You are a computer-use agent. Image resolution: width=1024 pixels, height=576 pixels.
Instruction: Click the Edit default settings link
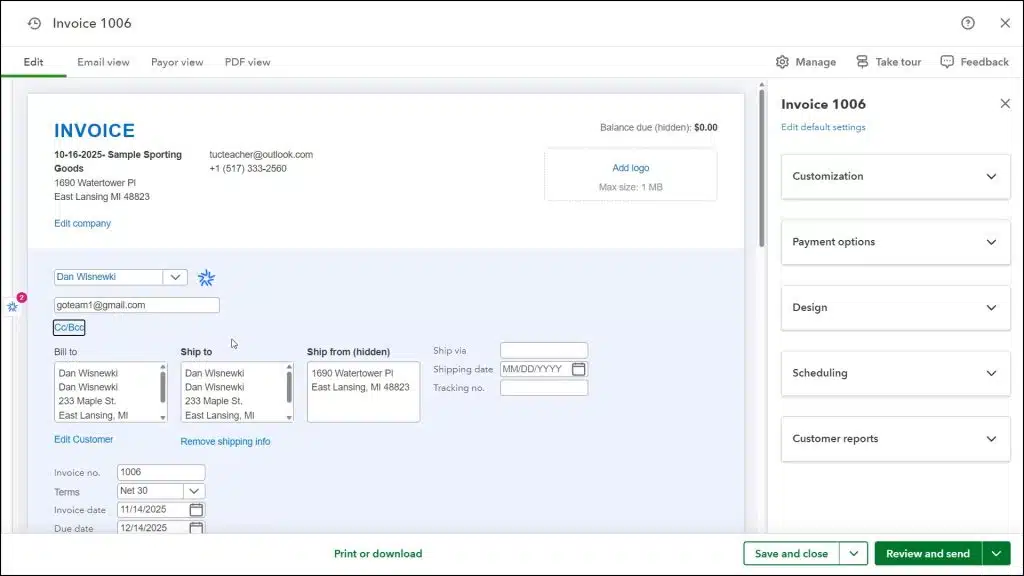click(823, 127)
